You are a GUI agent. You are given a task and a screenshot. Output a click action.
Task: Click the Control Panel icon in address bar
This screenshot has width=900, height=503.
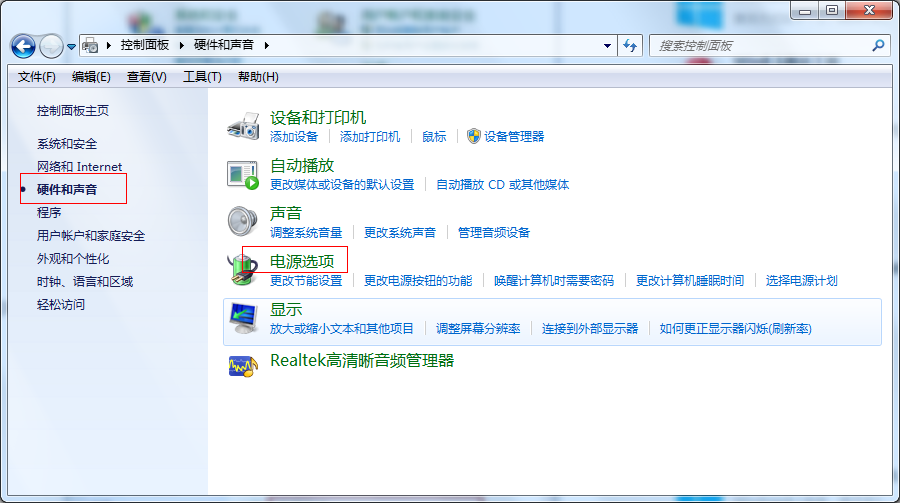click(x=90, y=45)
